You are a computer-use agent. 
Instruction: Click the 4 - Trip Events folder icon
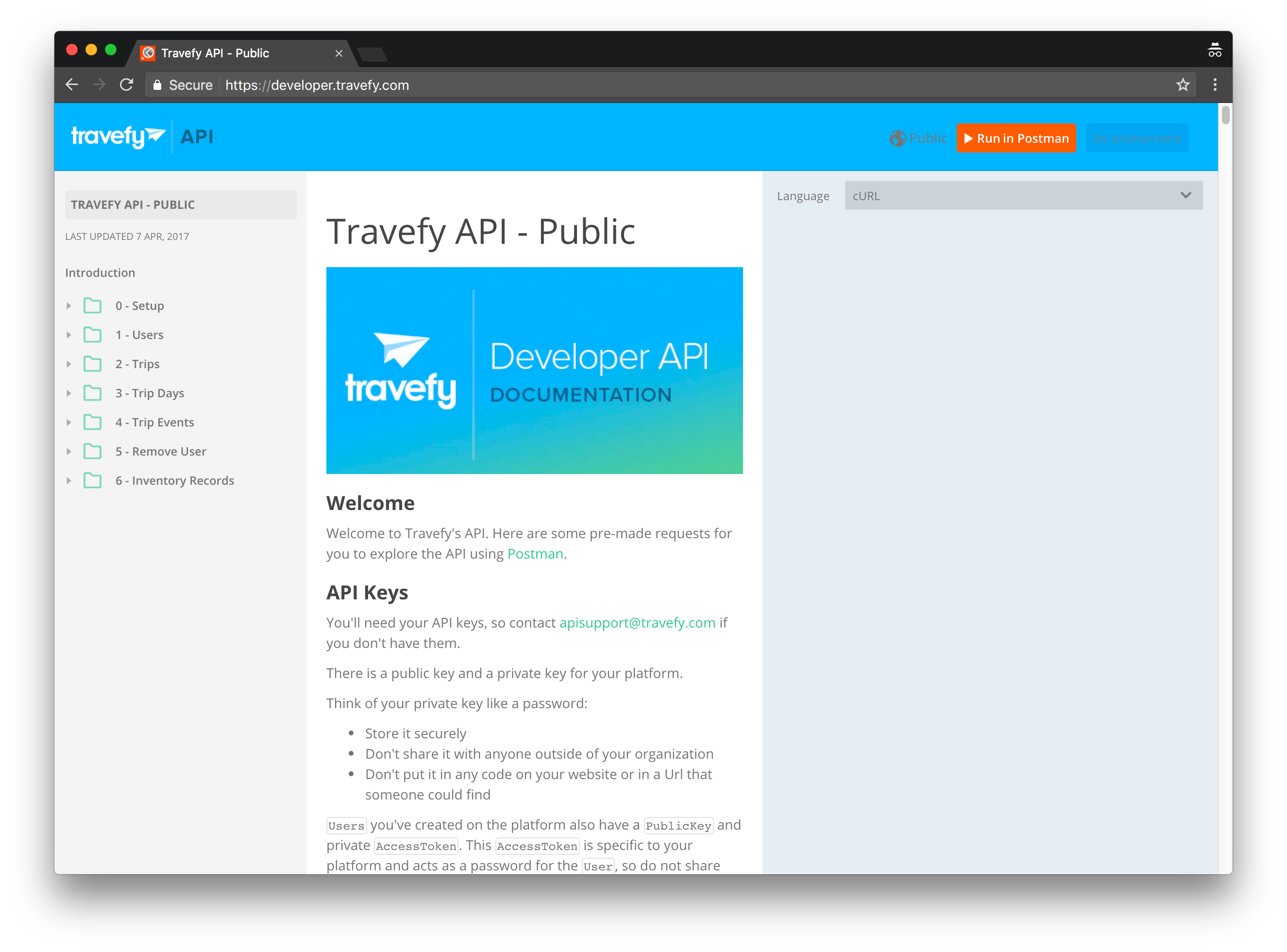92,422
